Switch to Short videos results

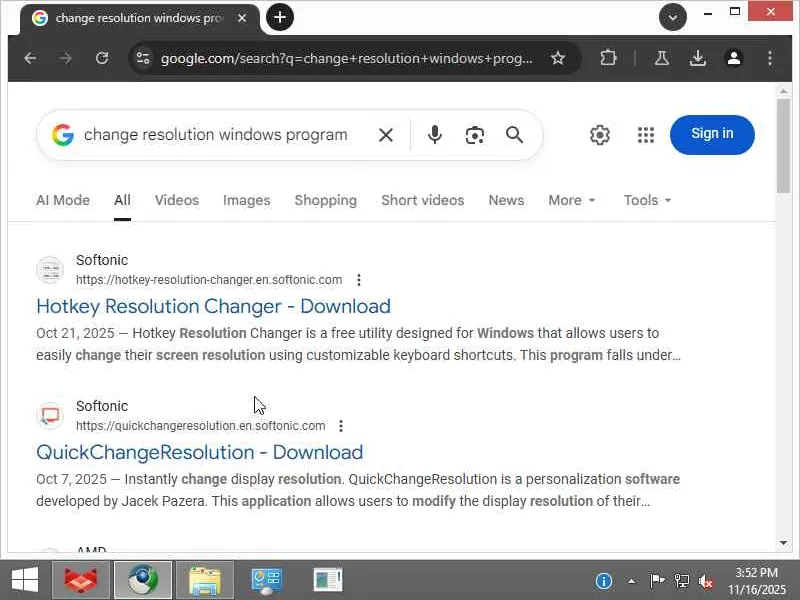(422, 201)
